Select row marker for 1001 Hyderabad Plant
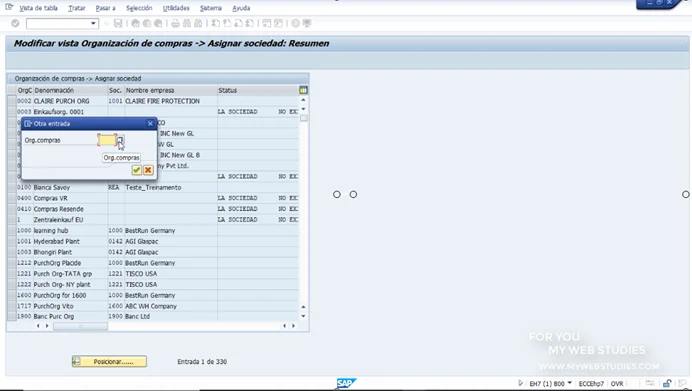Viewport: 692px width, 391px height. point(12,241)
